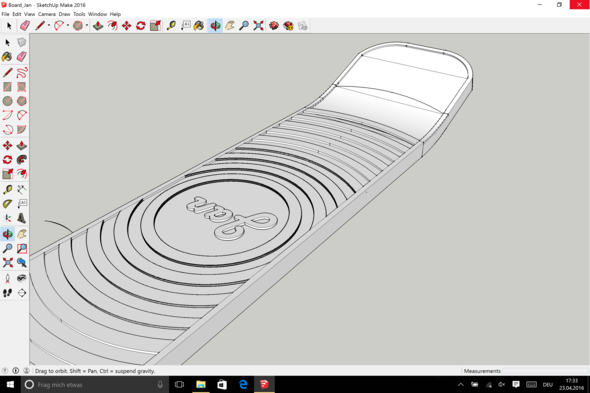
Task: Open the 3D Warehouse from the toolbar
Action: tap(274, 26)
